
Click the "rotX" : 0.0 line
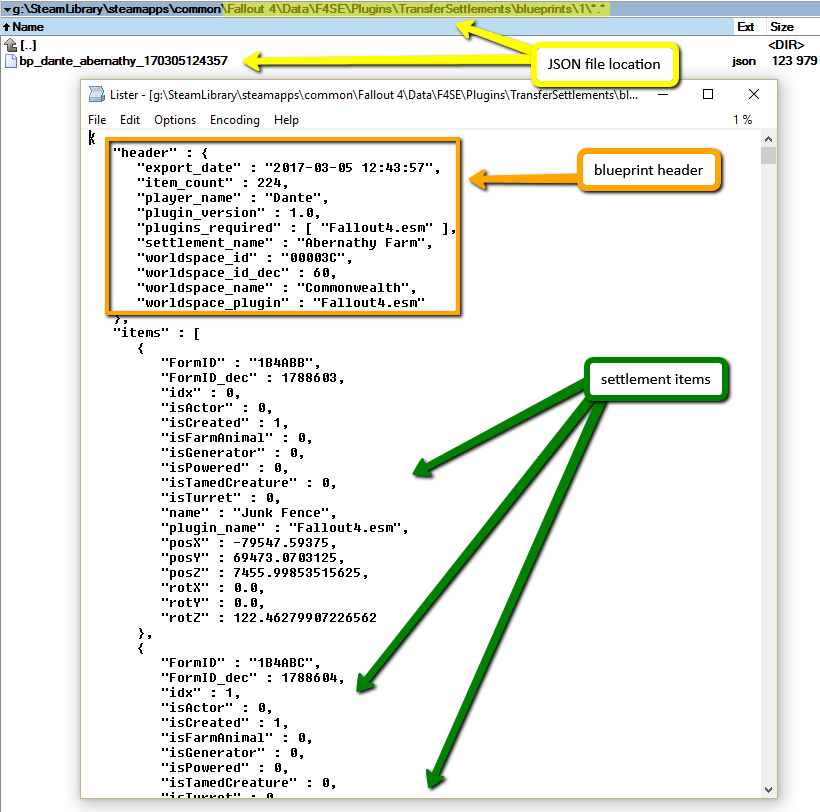[213, 588]
